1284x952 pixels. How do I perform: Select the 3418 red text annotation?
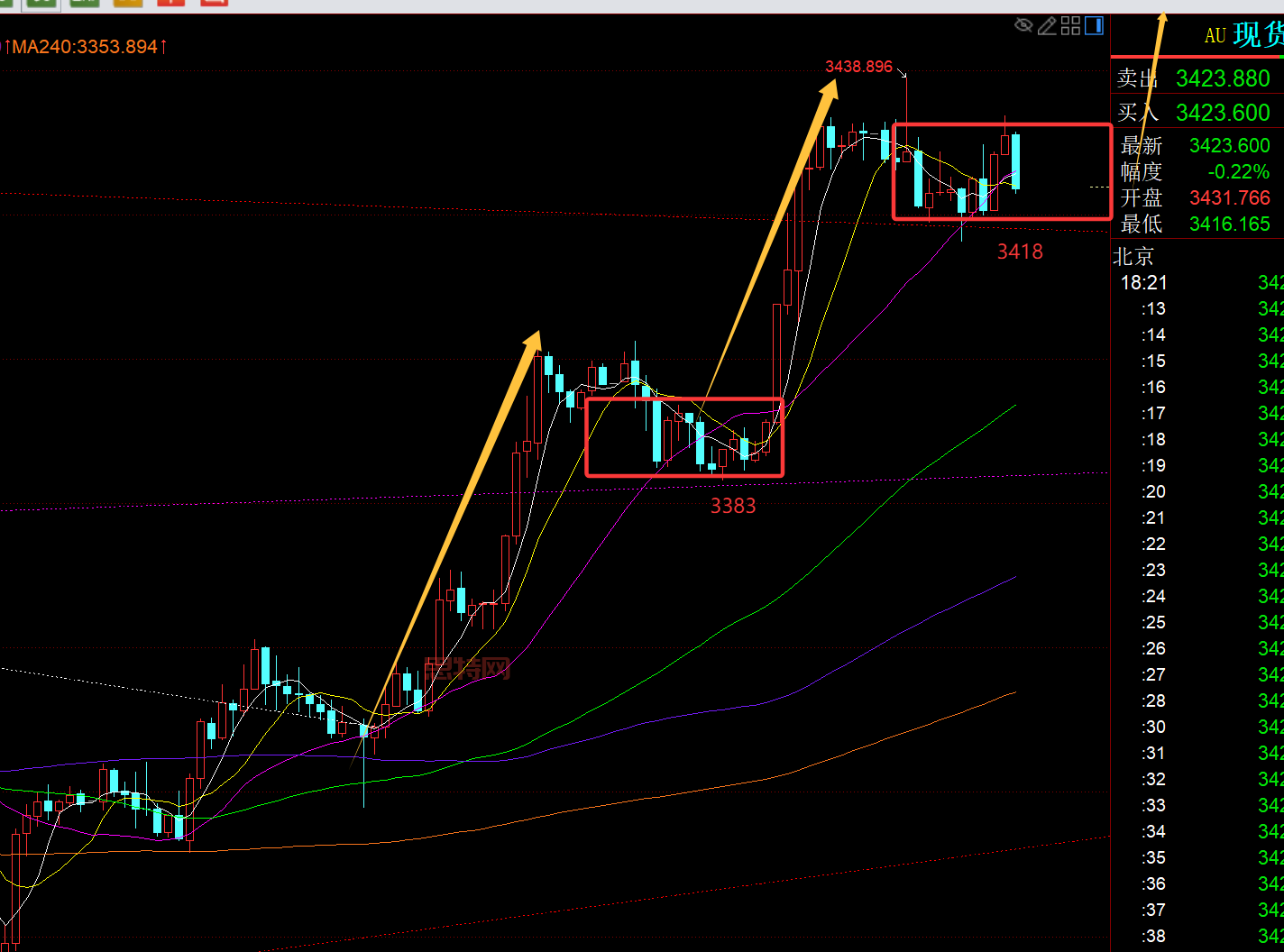click(x=1020, y=252)
